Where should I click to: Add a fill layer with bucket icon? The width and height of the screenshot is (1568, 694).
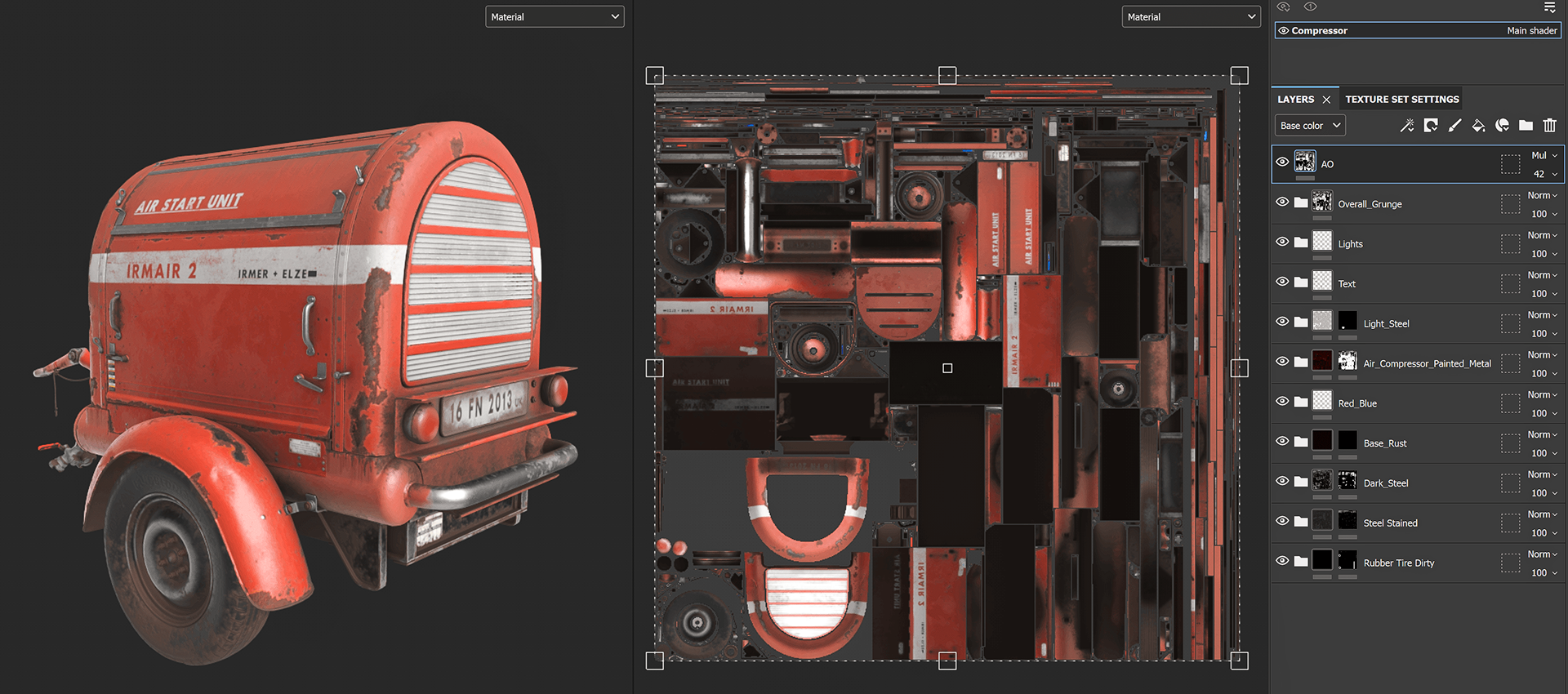point(1478,126)
